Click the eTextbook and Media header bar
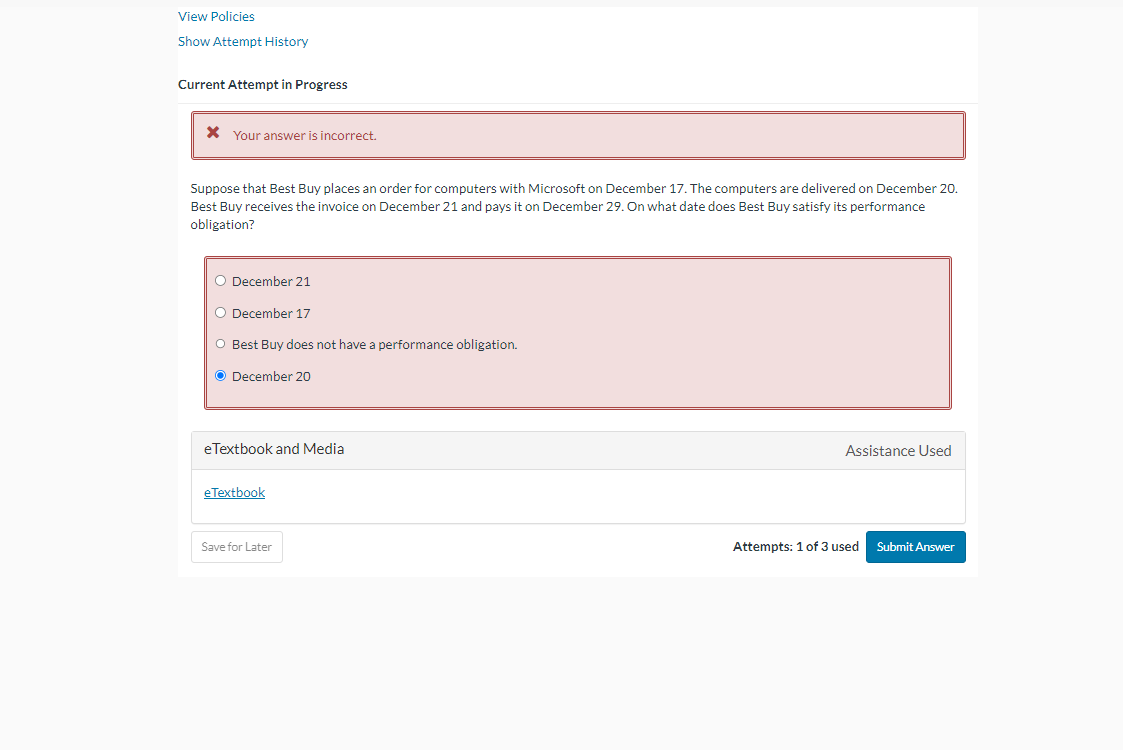The width and height of the screenshot is (1123, 750). click(x=578, y=449)
